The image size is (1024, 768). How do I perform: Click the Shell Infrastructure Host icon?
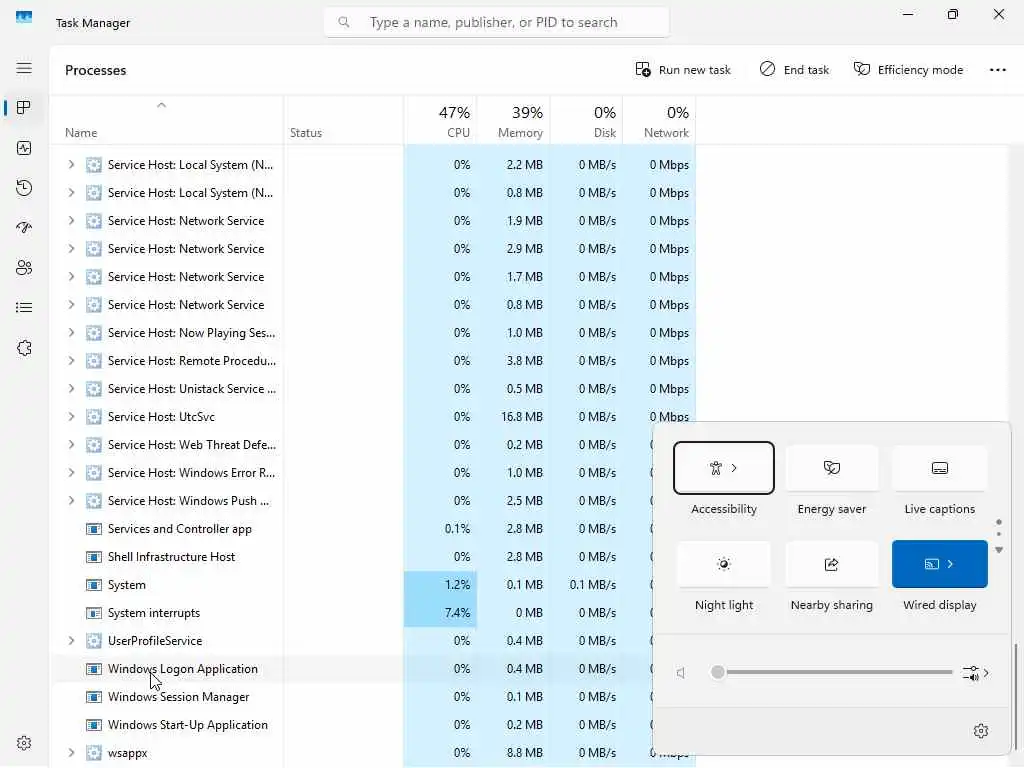click(x=94, y=557)
